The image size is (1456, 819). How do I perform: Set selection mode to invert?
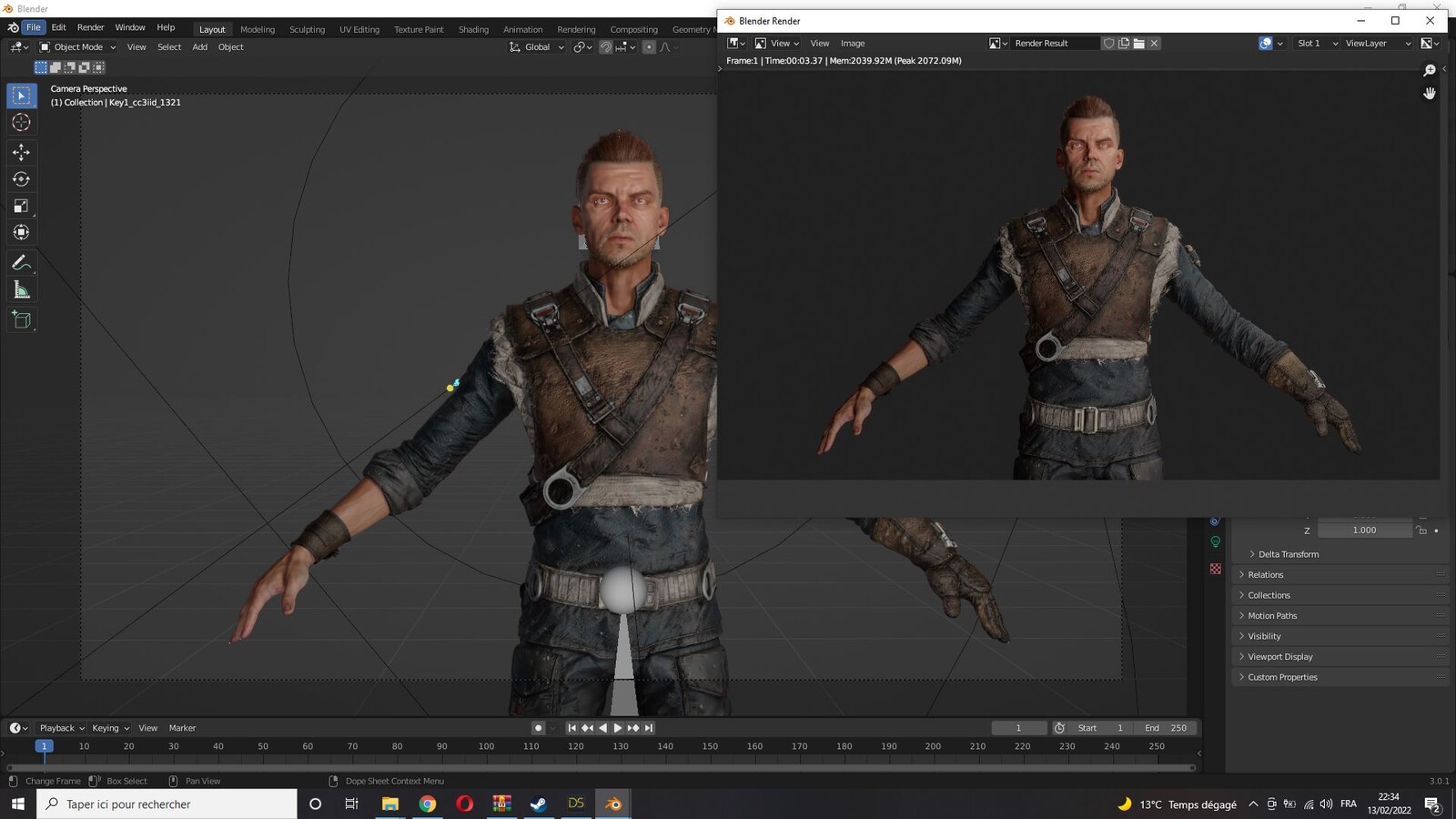[84, 67]
